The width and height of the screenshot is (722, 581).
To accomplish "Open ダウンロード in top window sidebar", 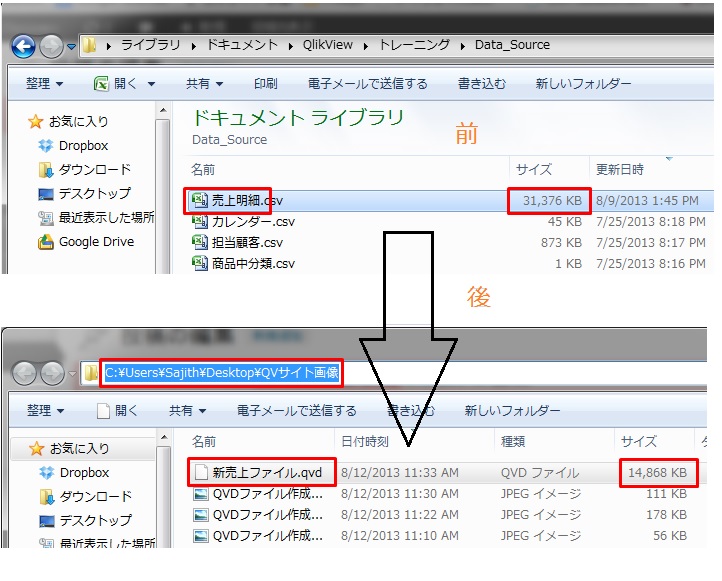I will pyautogui.click(x=85, y=170).
